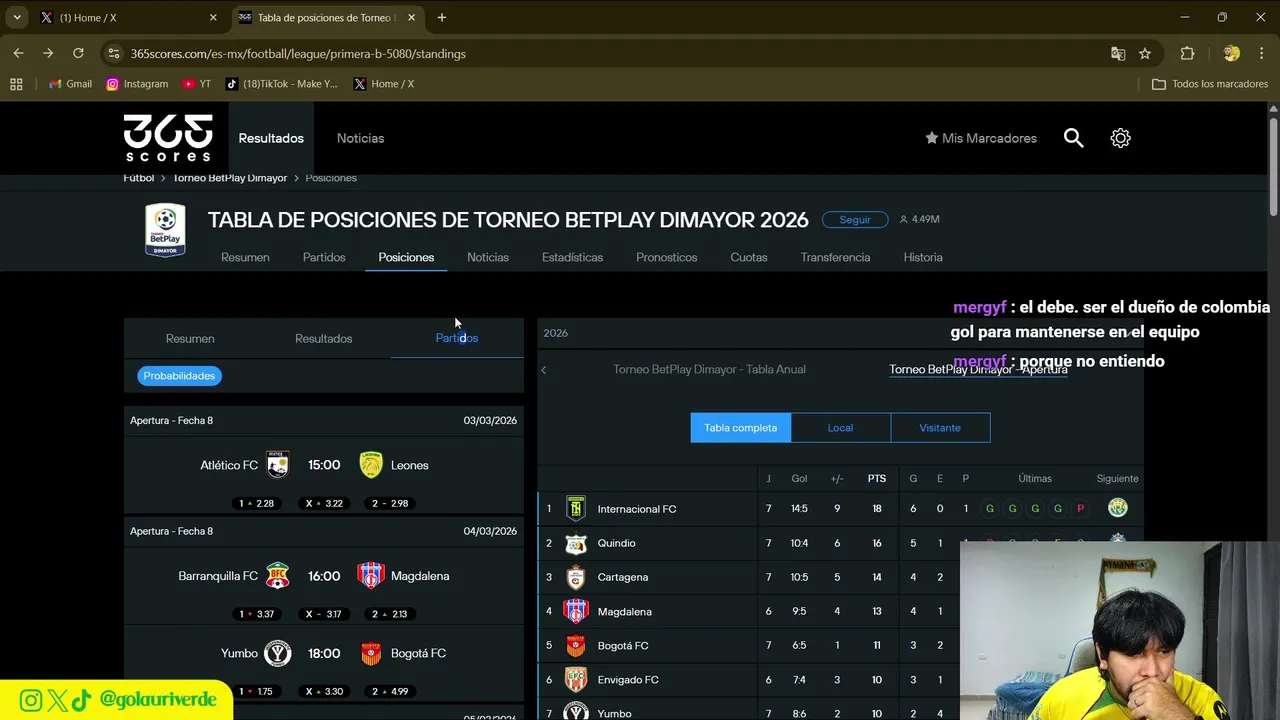Click the BetPlay Dimayor league badge
This screenshot has width=1280, height=720.
(165, 230)
